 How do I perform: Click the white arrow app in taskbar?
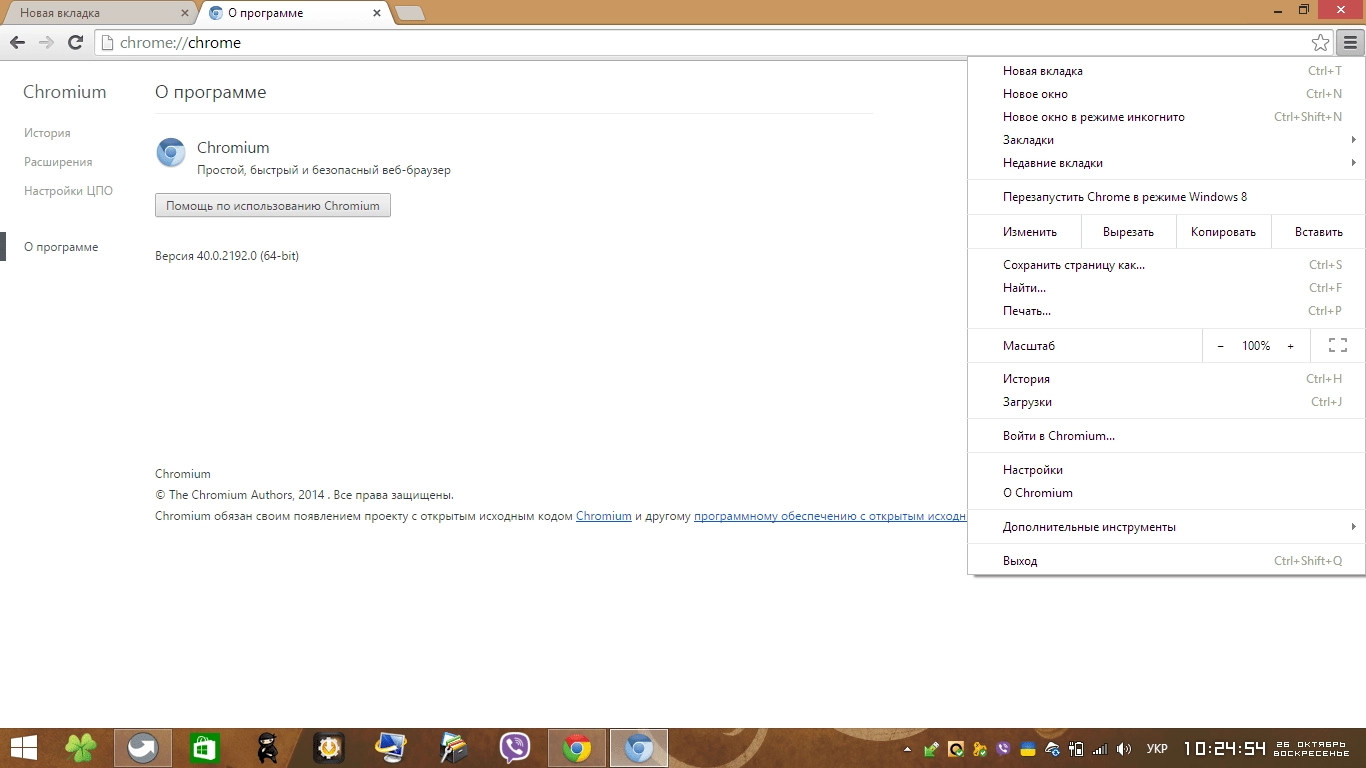pos(143,748)
